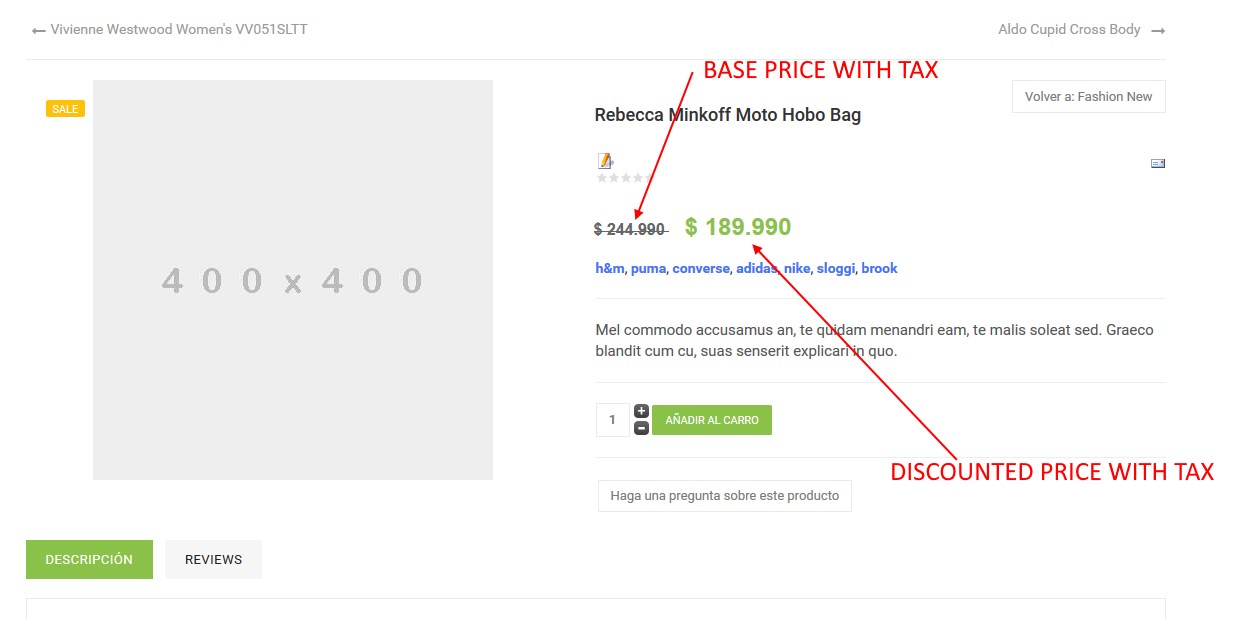This screenshot has height=620, width=1238.
Task: Click the email to a friend icon
Action: coord(1157,162)
